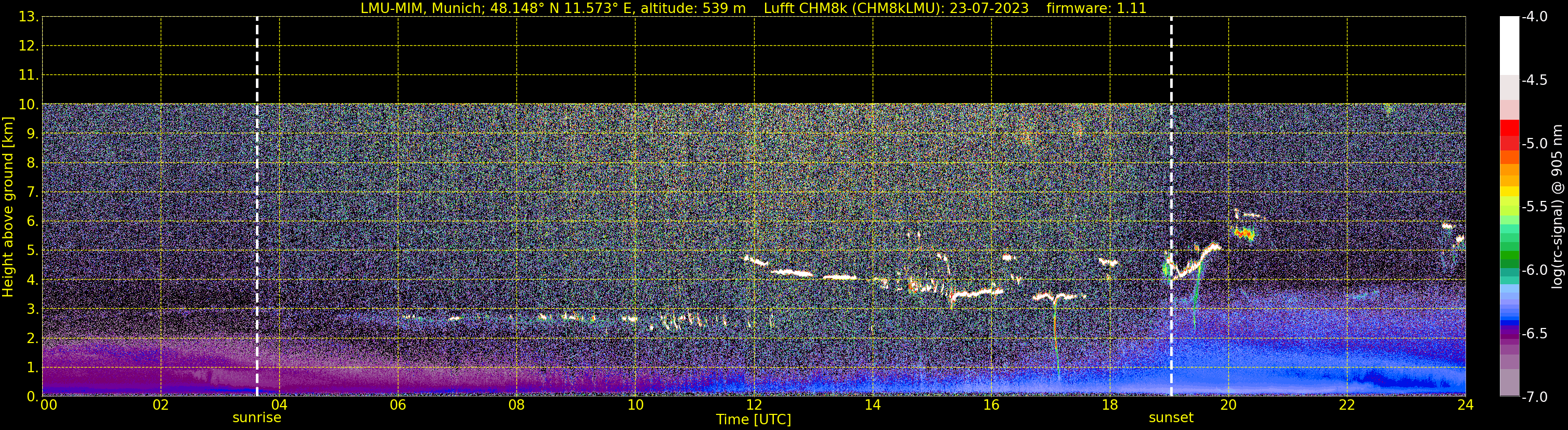Click the 'Height above ground [km]' axis label
Viewport: 1568px width, 430px height.
(8, 207)
